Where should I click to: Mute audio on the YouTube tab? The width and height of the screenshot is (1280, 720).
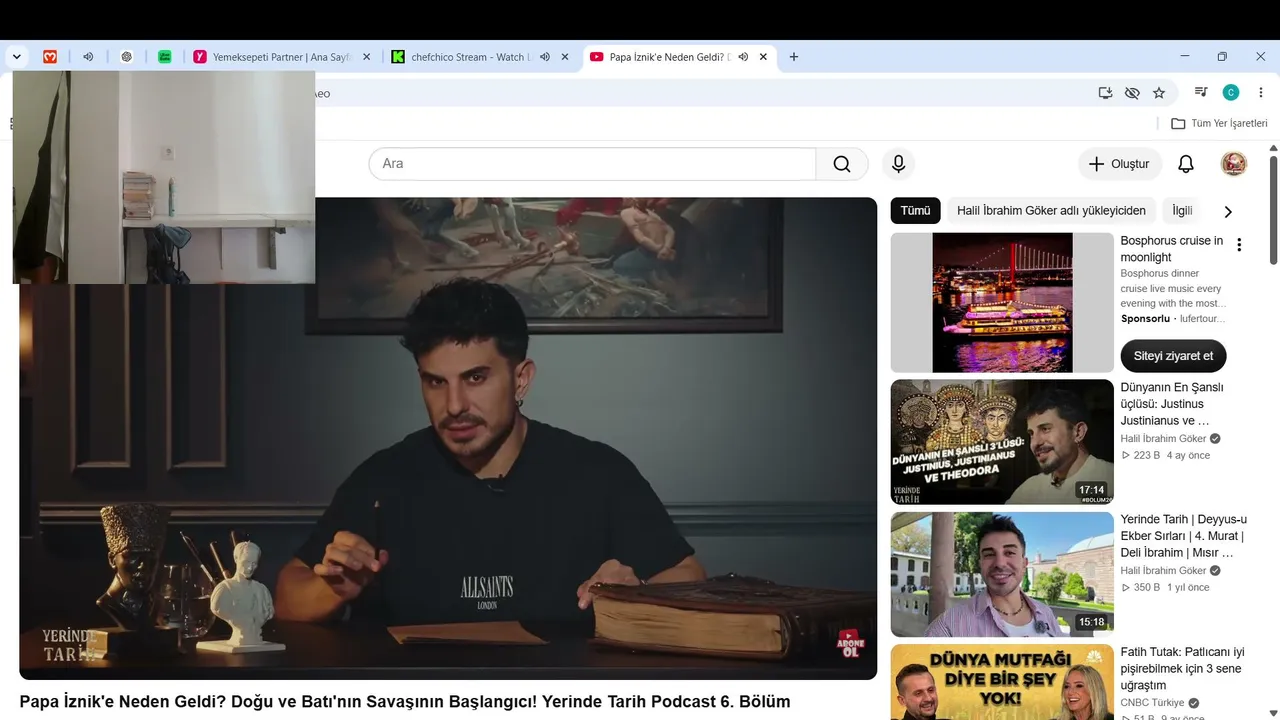(743, 57)
